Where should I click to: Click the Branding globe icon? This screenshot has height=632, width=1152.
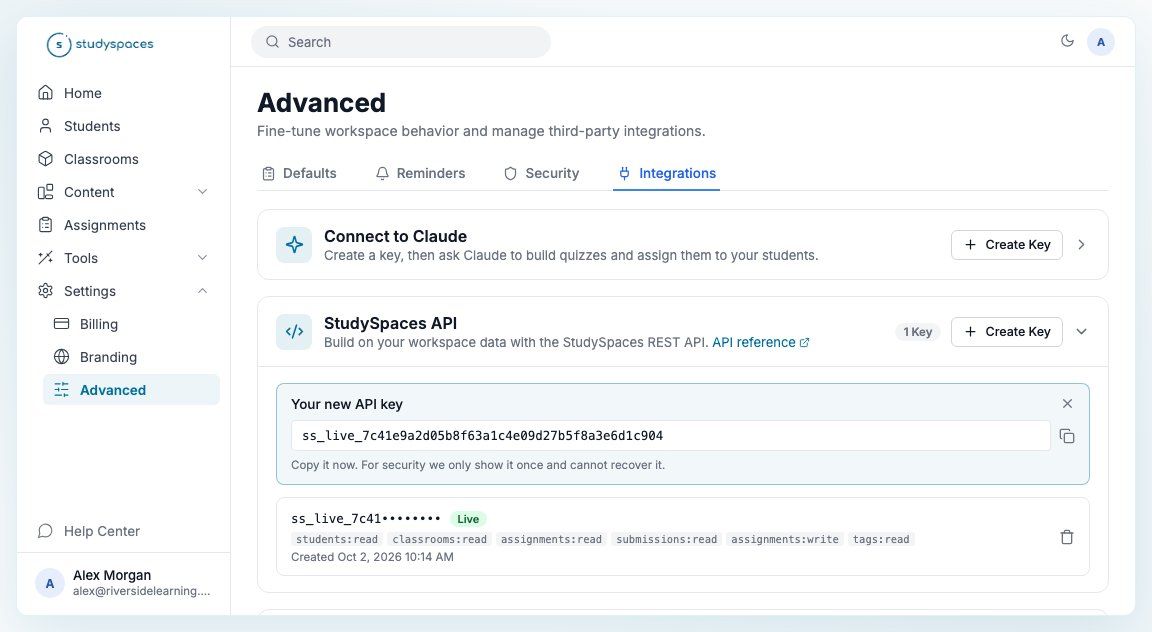pyautogui.click(x=62, y=357)
